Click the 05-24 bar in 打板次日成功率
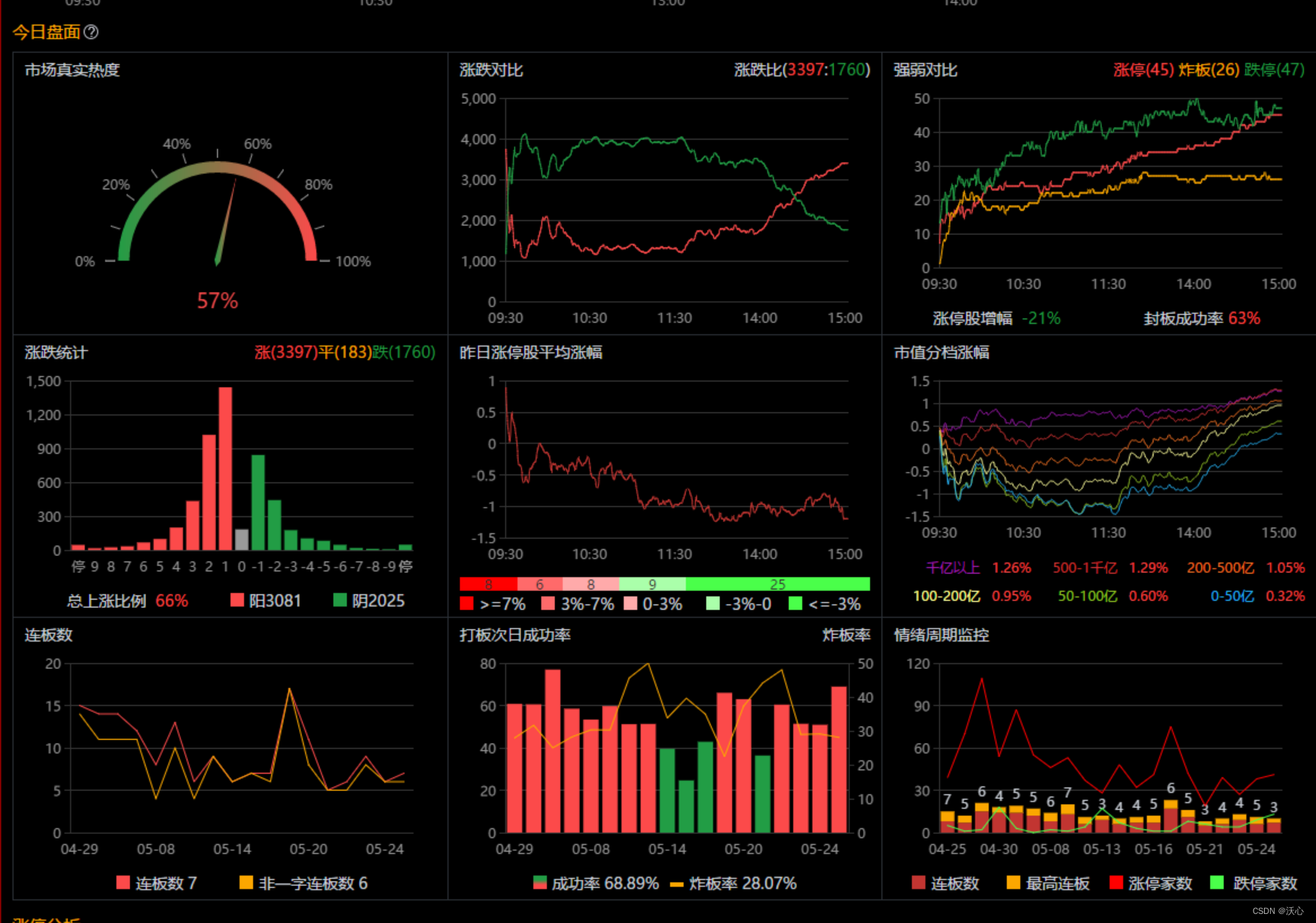 pyautogui.click(x=820, y=779)
